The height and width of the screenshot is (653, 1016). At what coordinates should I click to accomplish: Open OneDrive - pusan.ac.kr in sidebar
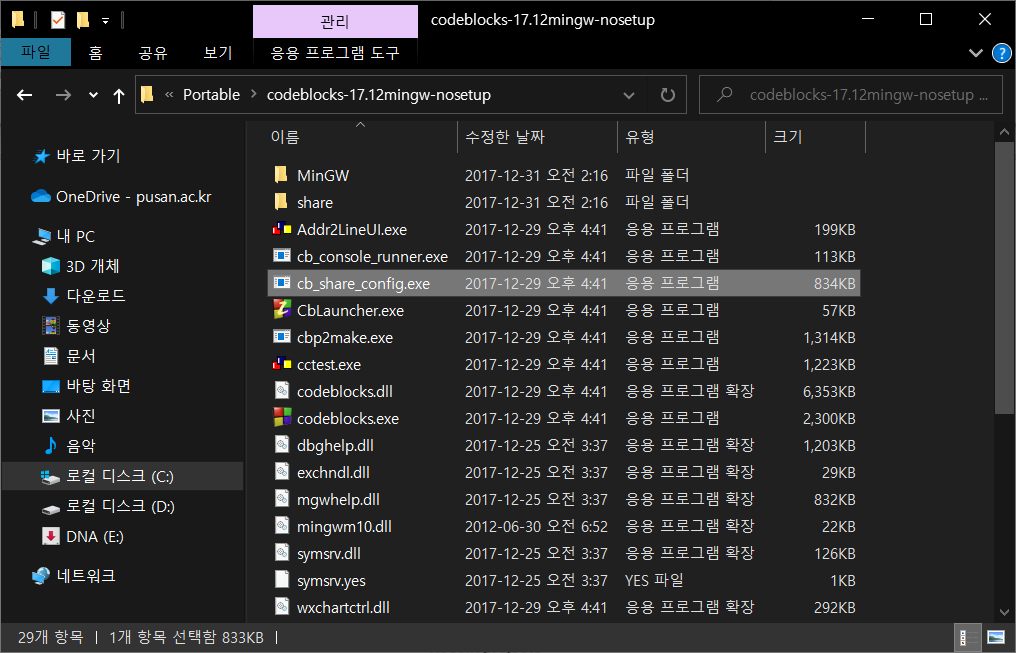click(x=122, y=196)
